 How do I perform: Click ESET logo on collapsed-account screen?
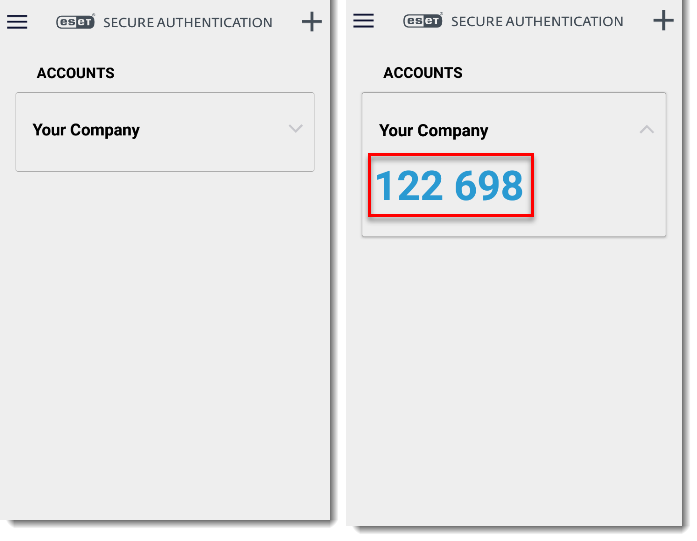(75, 22)
